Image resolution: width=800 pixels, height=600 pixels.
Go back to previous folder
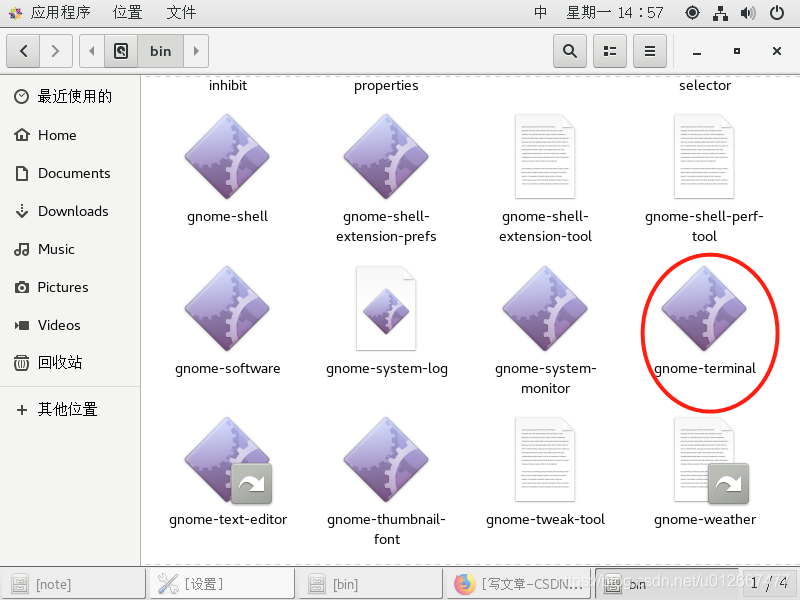coord(23,51)
